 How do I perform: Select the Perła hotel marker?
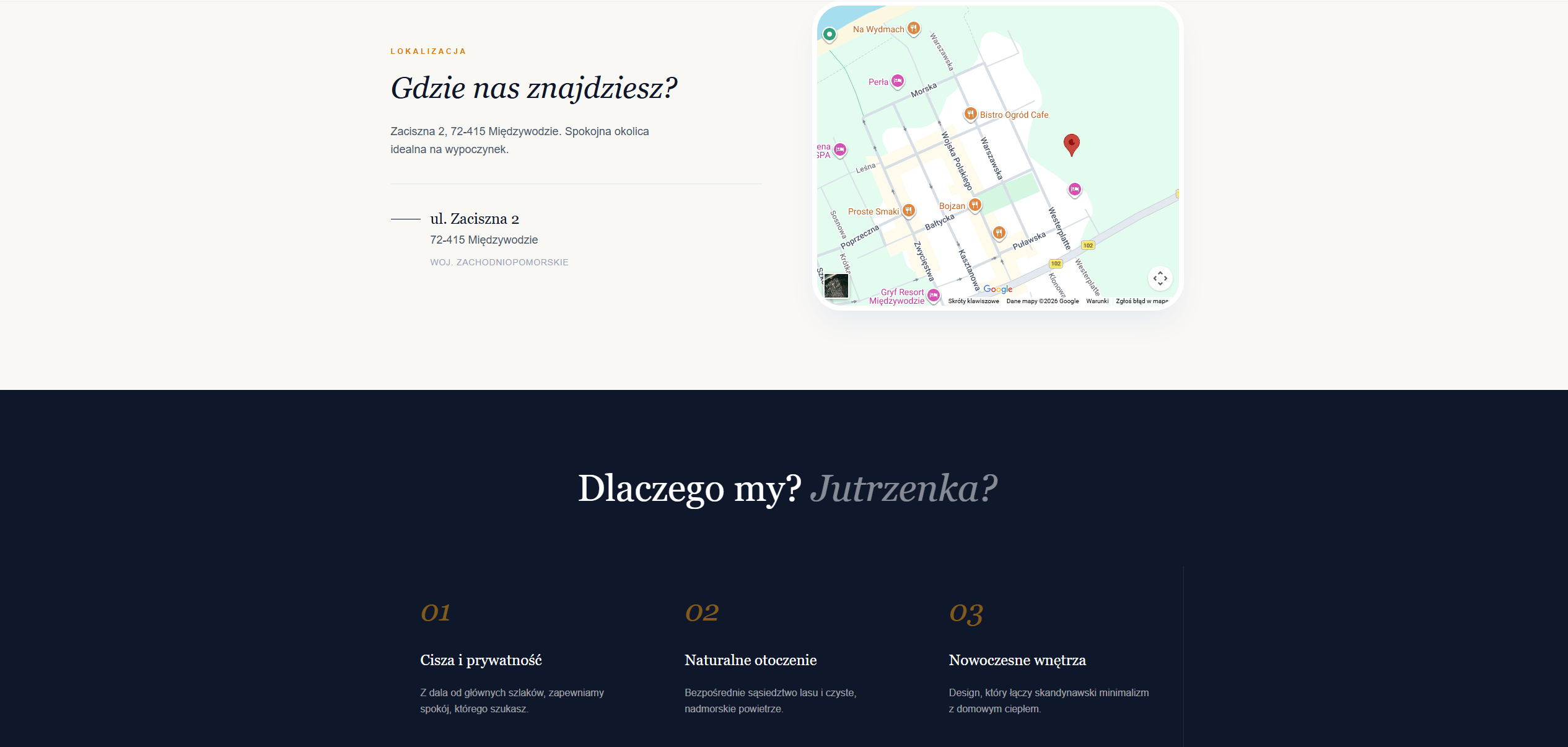point(897,81)
